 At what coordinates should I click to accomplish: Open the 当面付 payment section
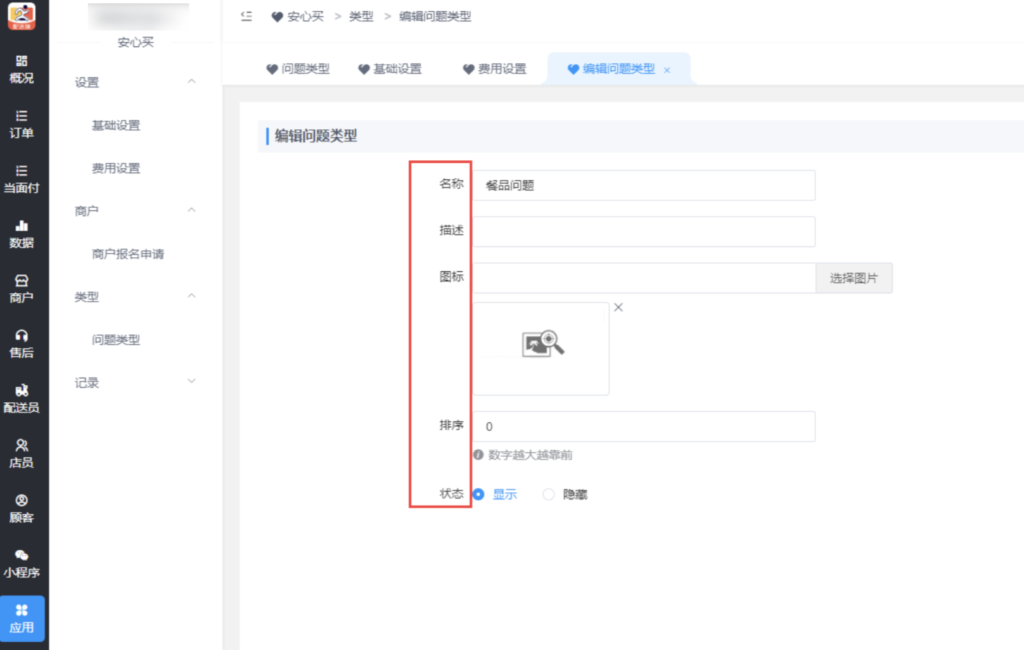[22, 180]
